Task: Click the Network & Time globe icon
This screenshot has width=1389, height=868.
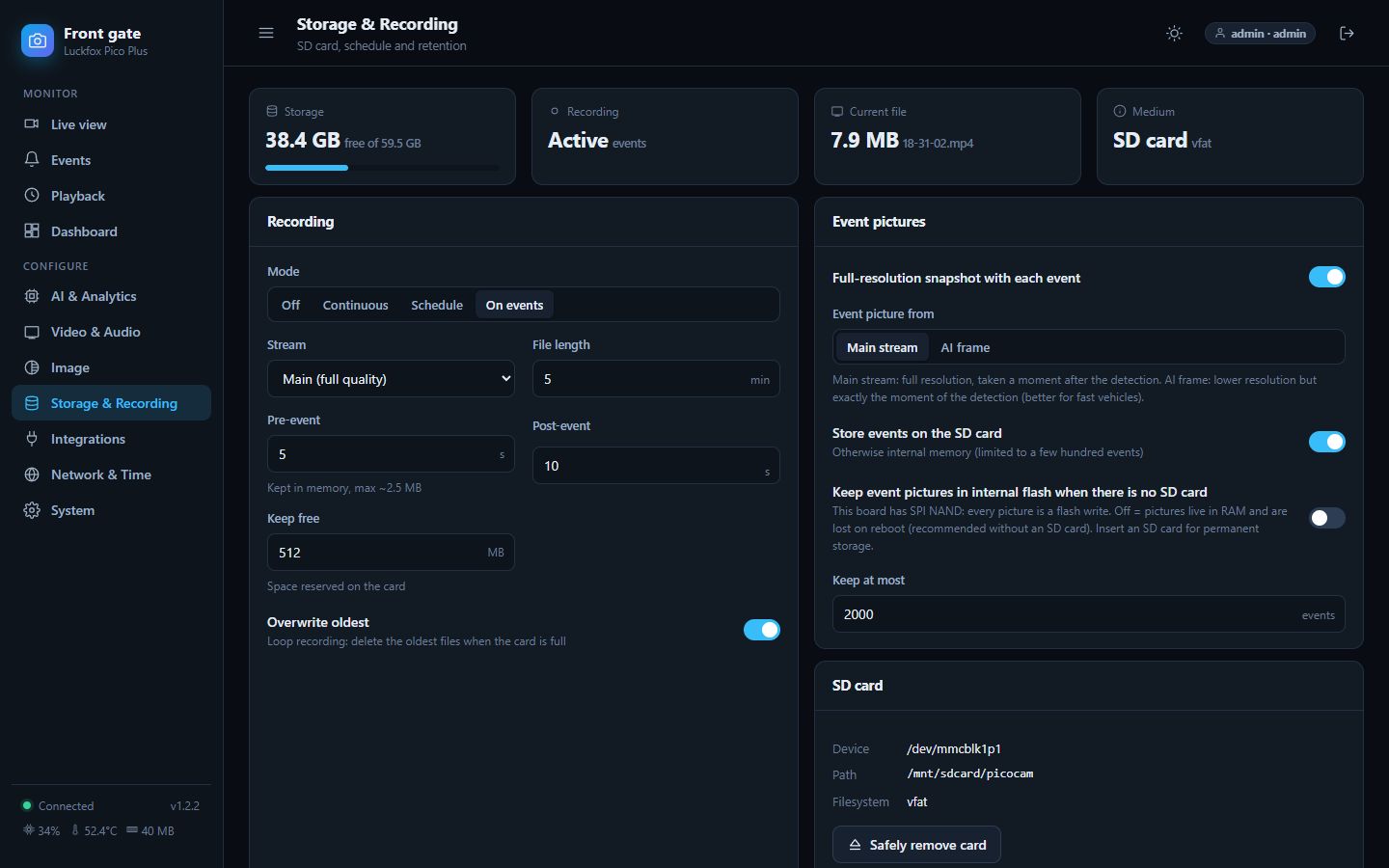Action: [32, 475]
